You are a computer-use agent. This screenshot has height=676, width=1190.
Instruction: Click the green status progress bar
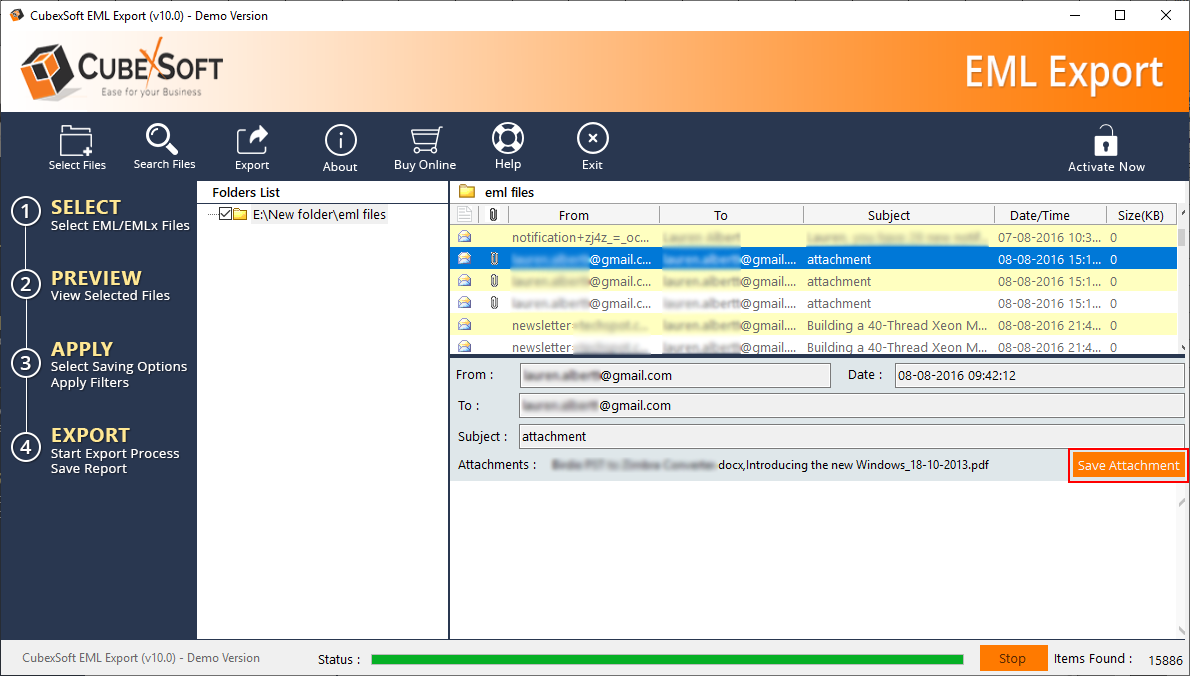click(x=666, y=659)
